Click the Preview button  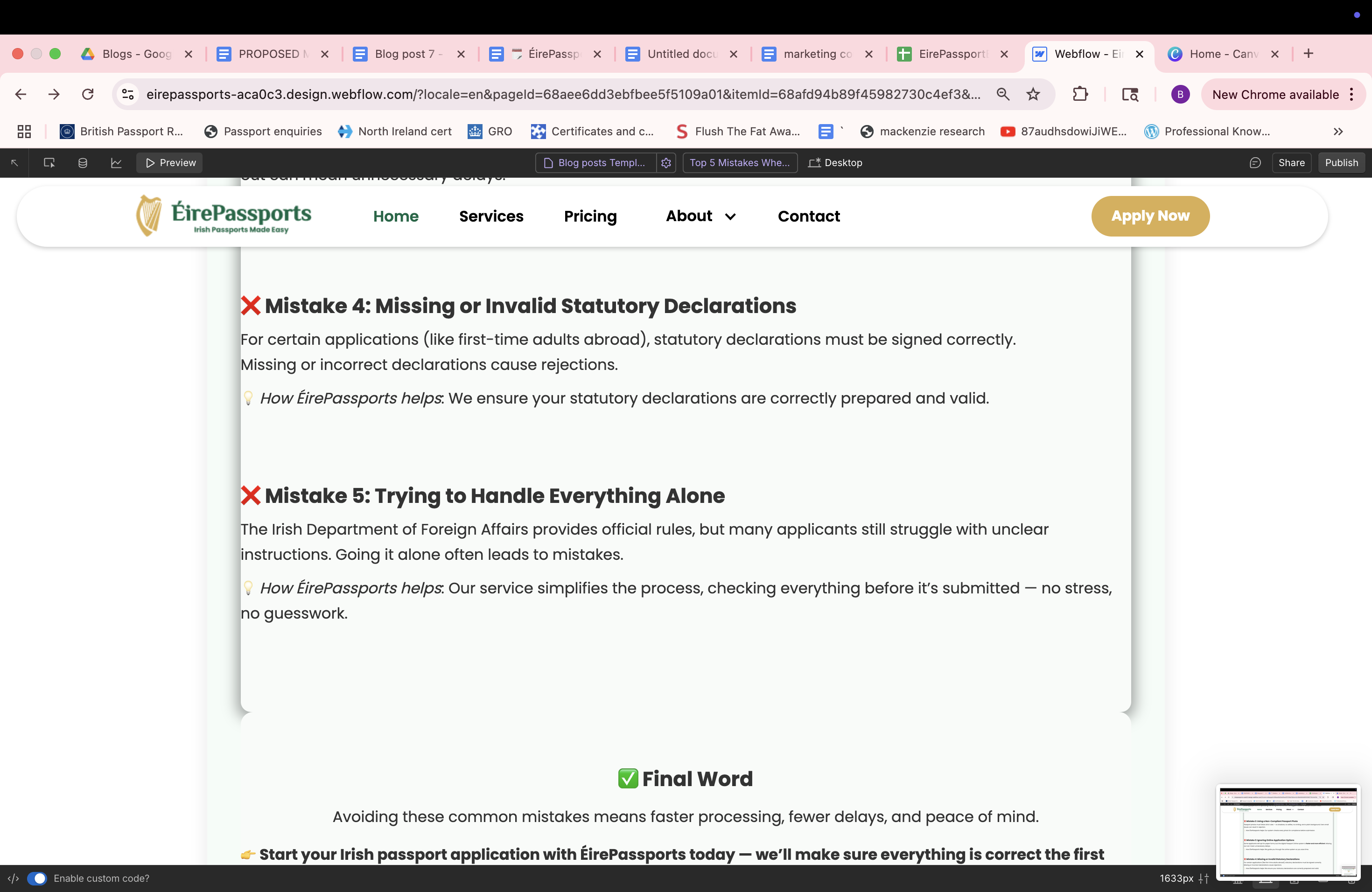[170, 163]
